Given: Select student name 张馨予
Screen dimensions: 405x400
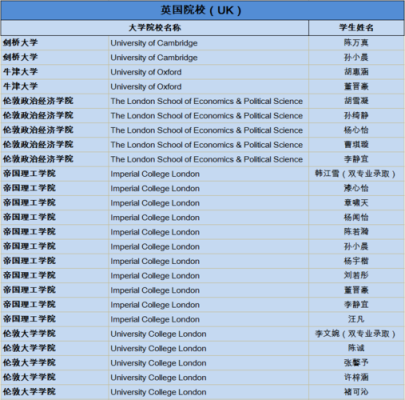Looking at the screenshot, I should click(356, 363).
